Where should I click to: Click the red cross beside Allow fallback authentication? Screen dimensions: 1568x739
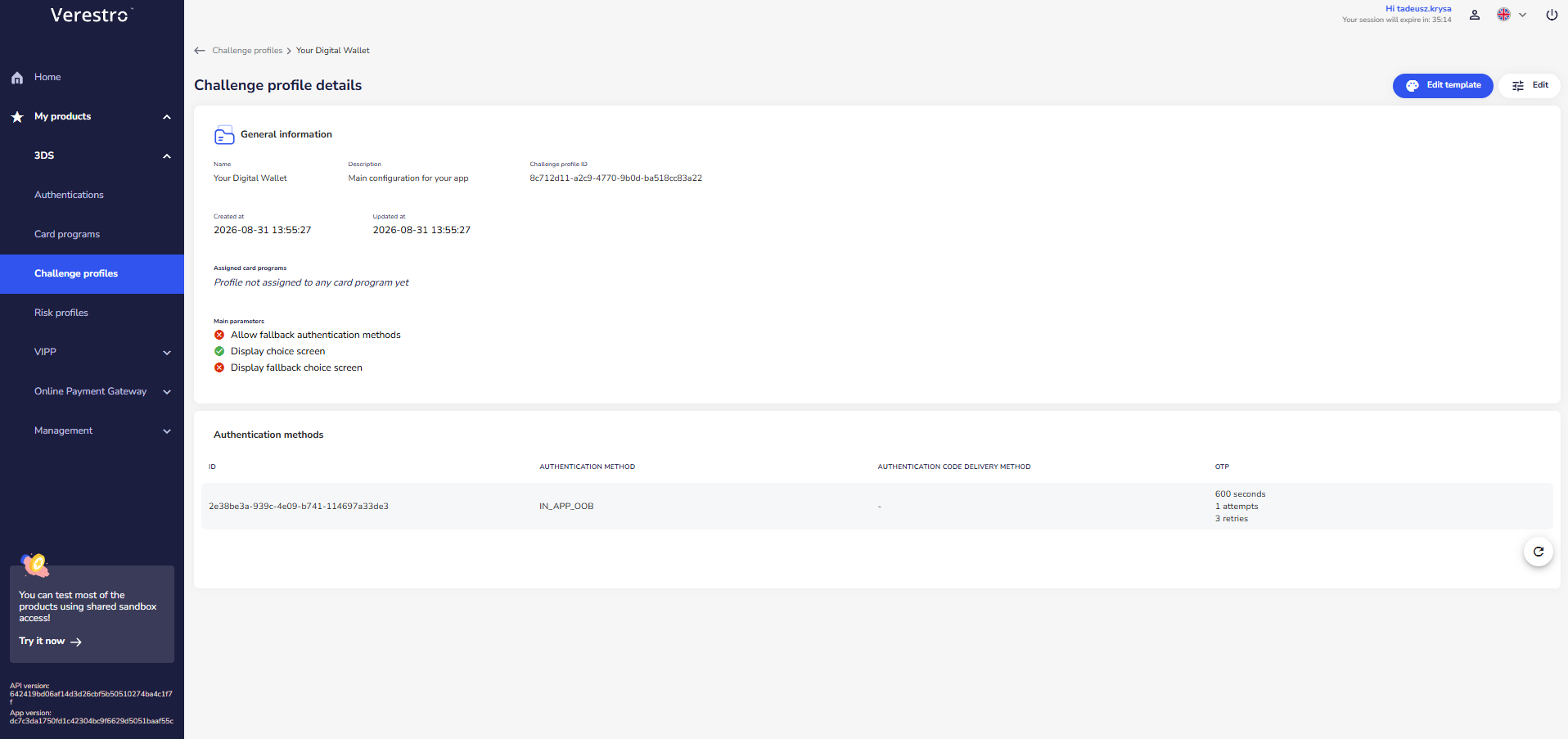pos(219,335)
